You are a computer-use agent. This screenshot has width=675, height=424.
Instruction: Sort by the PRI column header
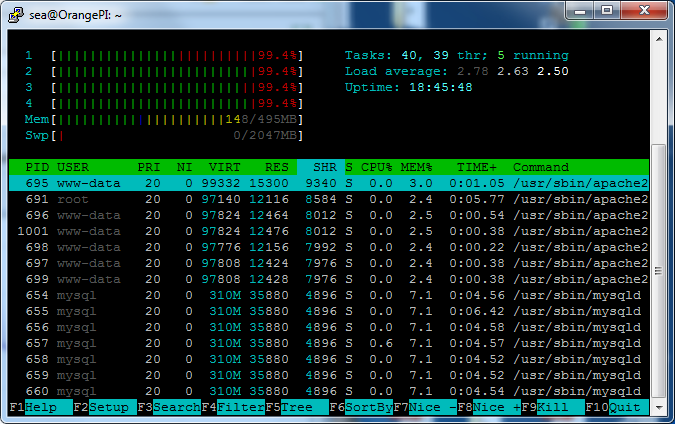click(149, 167)
